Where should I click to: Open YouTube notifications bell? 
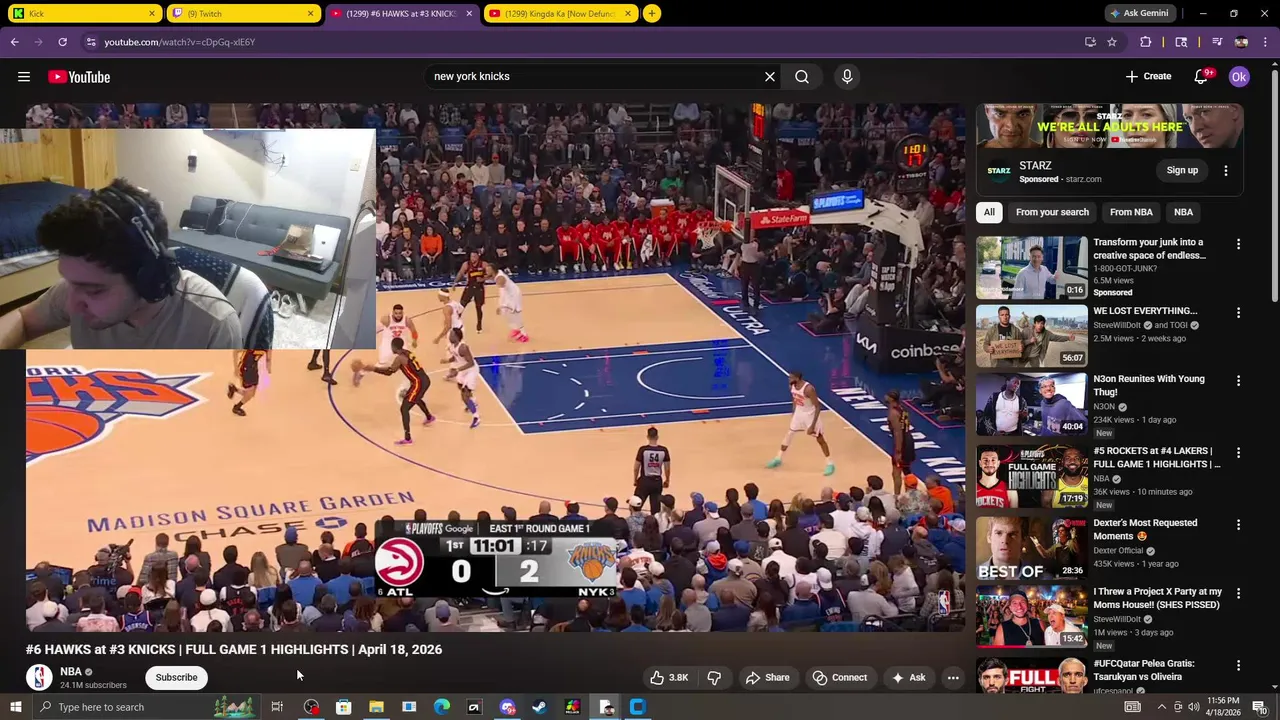tap(1202, 77)
